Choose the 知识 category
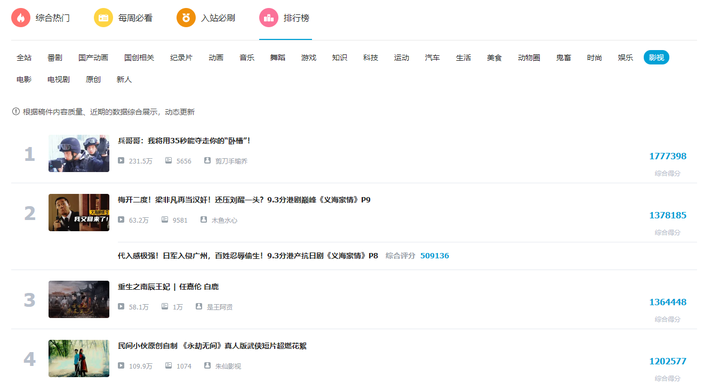Screen dimensions: 720x383 pos(340,57)
